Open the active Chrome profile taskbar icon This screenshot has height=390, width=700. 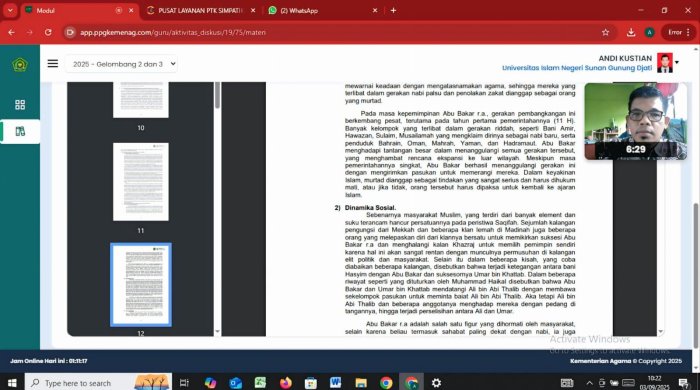coord(412,383)
